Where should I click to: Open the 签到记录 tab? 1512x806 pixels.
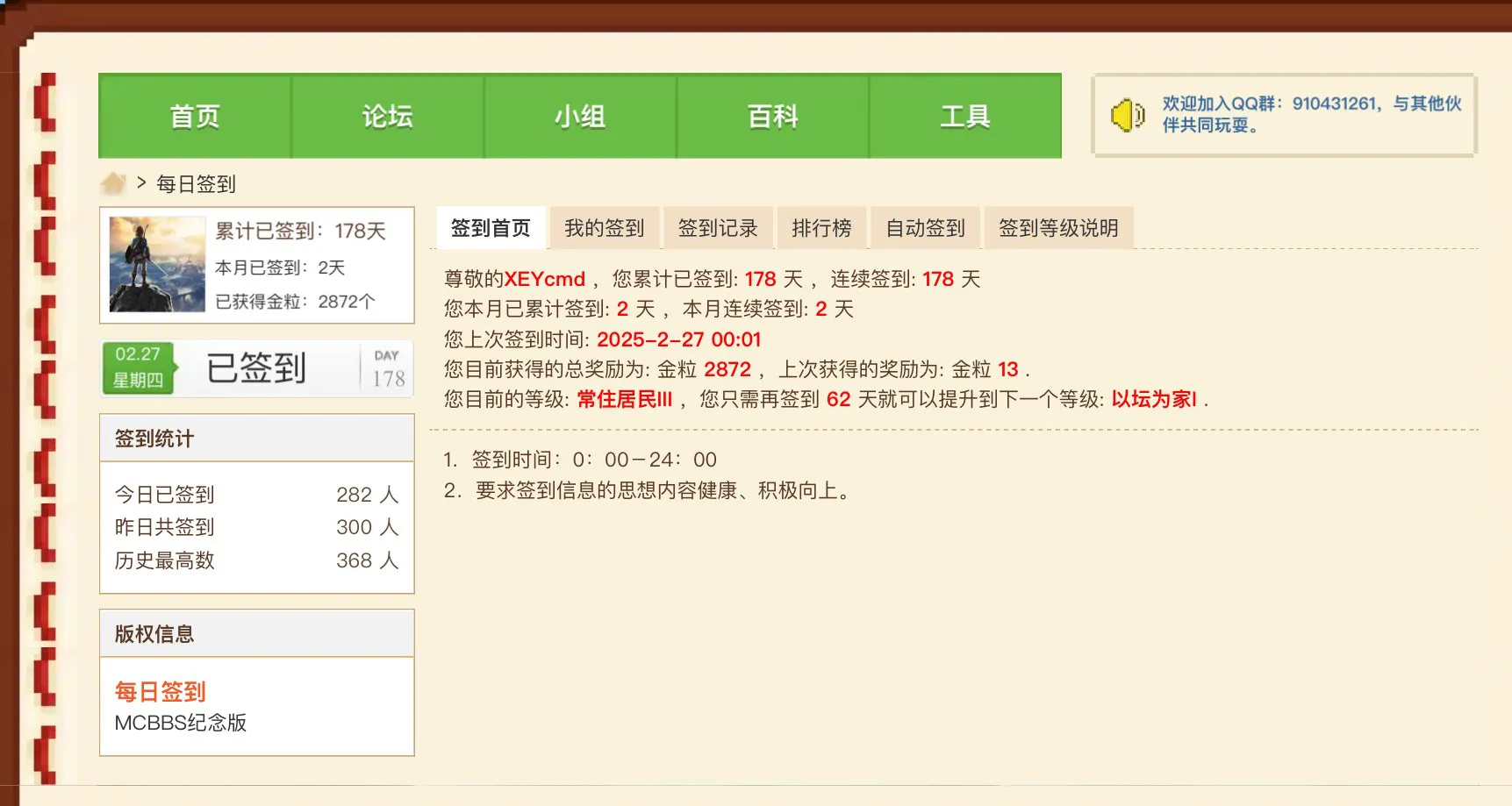tap(718, 227)
